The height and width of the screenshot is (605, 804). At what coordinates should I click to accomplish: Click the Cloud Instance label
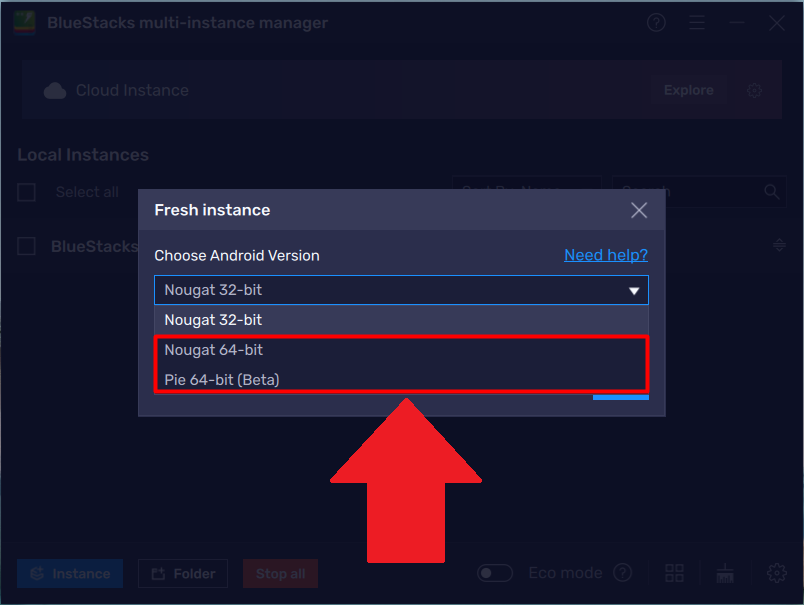(132, 90)
